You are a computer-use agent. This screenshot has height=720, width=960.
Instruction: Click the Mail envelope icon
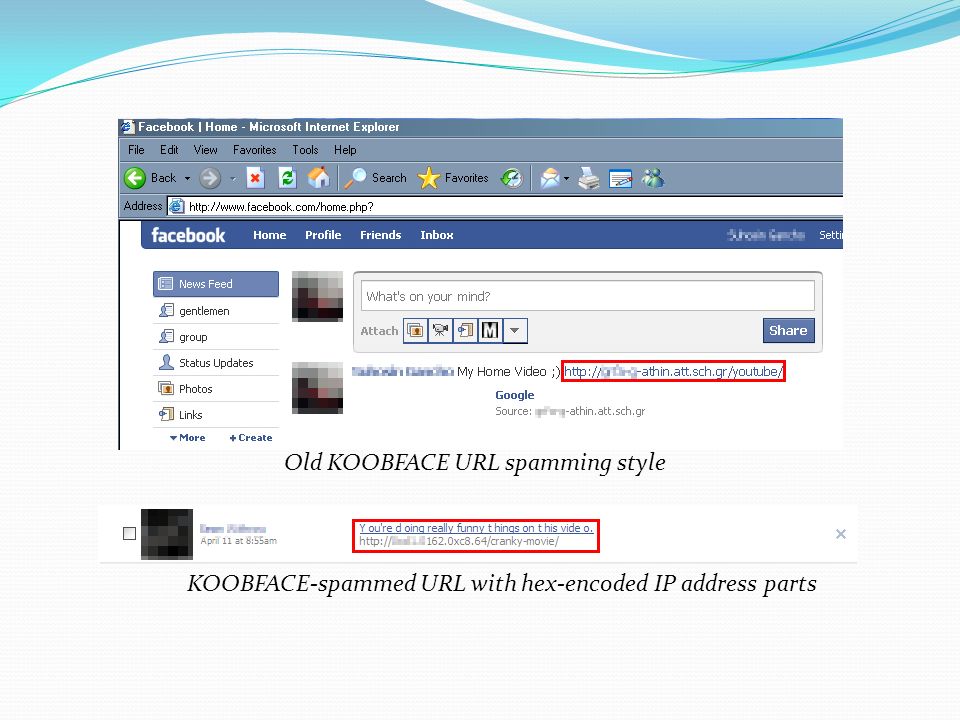pos(549,178)
